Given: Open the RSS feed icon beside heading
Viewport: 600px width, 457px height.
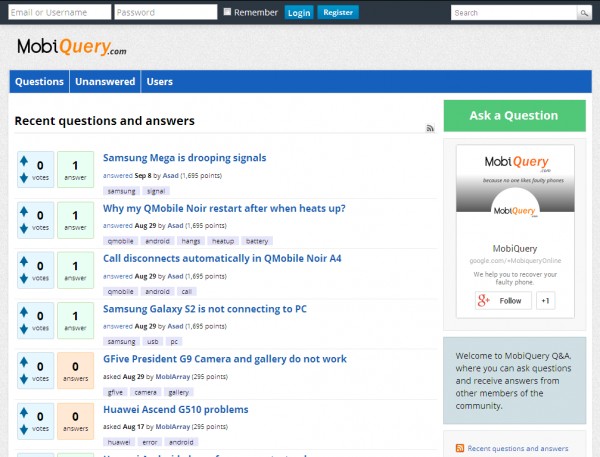Looking at the screenshot, I should [x=430, y=128].
